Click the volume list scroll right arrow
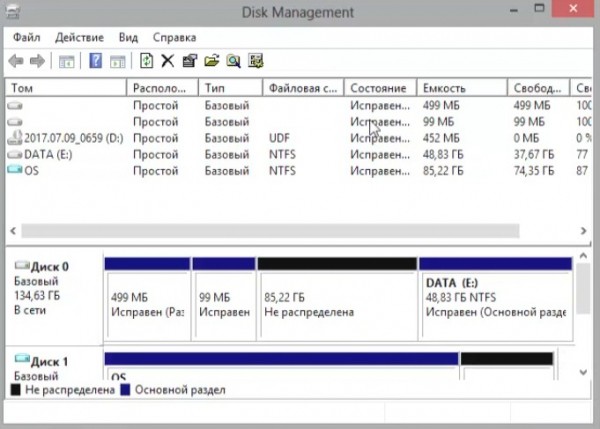600x429 pixels. tap(583, 231)
